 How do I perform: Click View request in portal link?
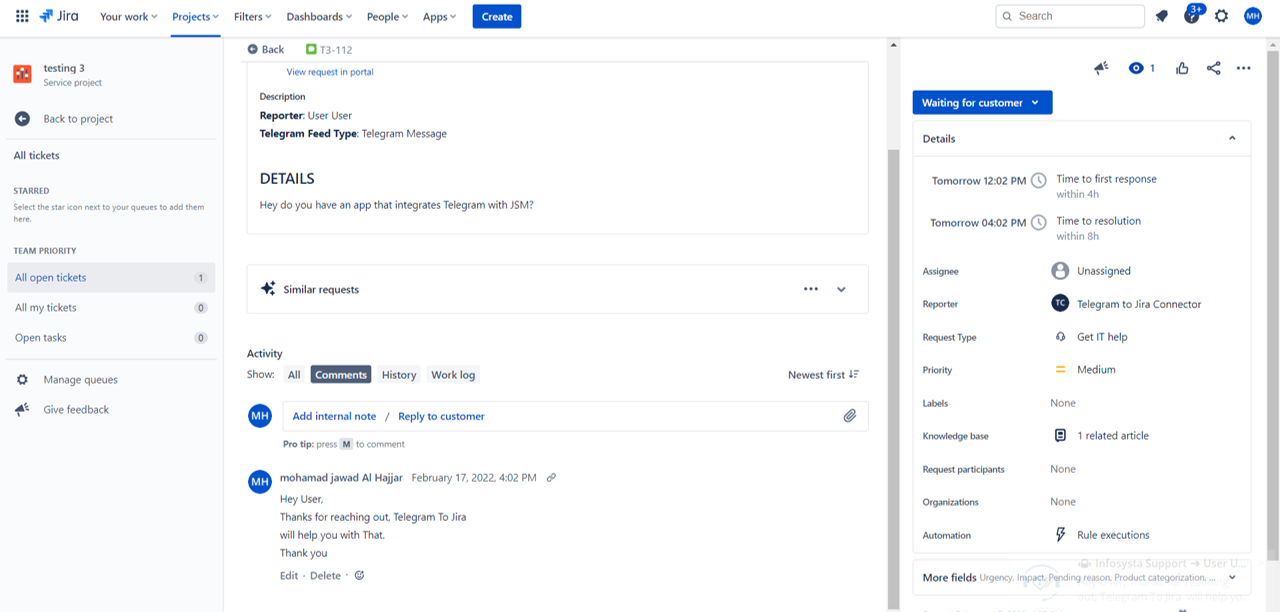tap(330, 72)
